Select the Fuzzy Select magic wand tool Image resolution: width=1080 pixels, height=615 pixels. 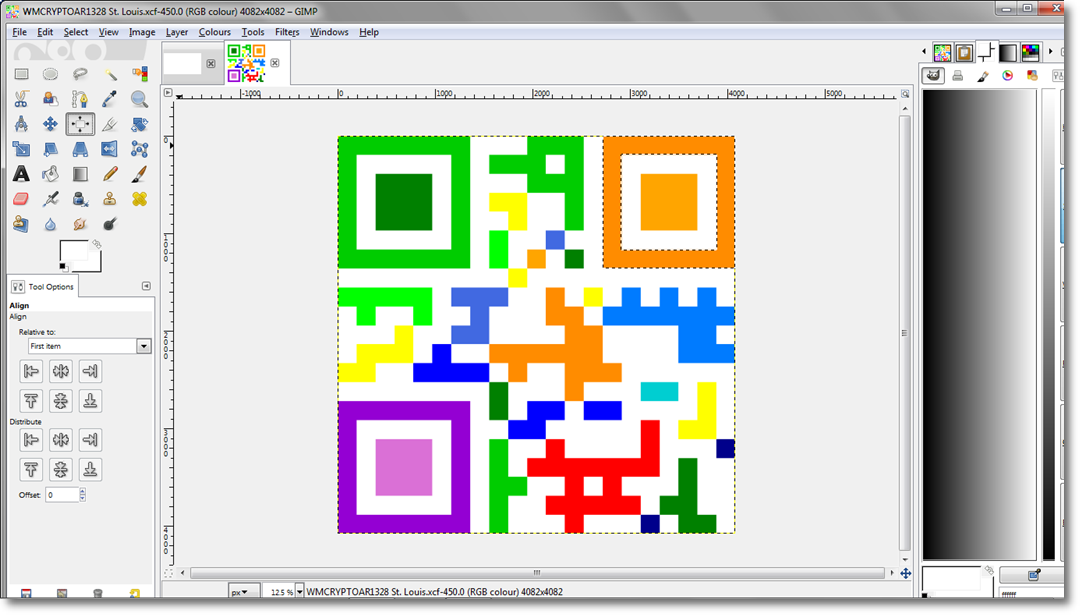coord(110,74)
